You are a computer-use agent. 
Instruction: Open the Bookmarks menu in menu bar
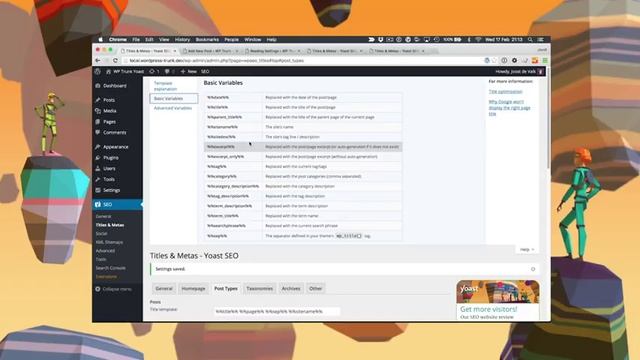[207, 40]
